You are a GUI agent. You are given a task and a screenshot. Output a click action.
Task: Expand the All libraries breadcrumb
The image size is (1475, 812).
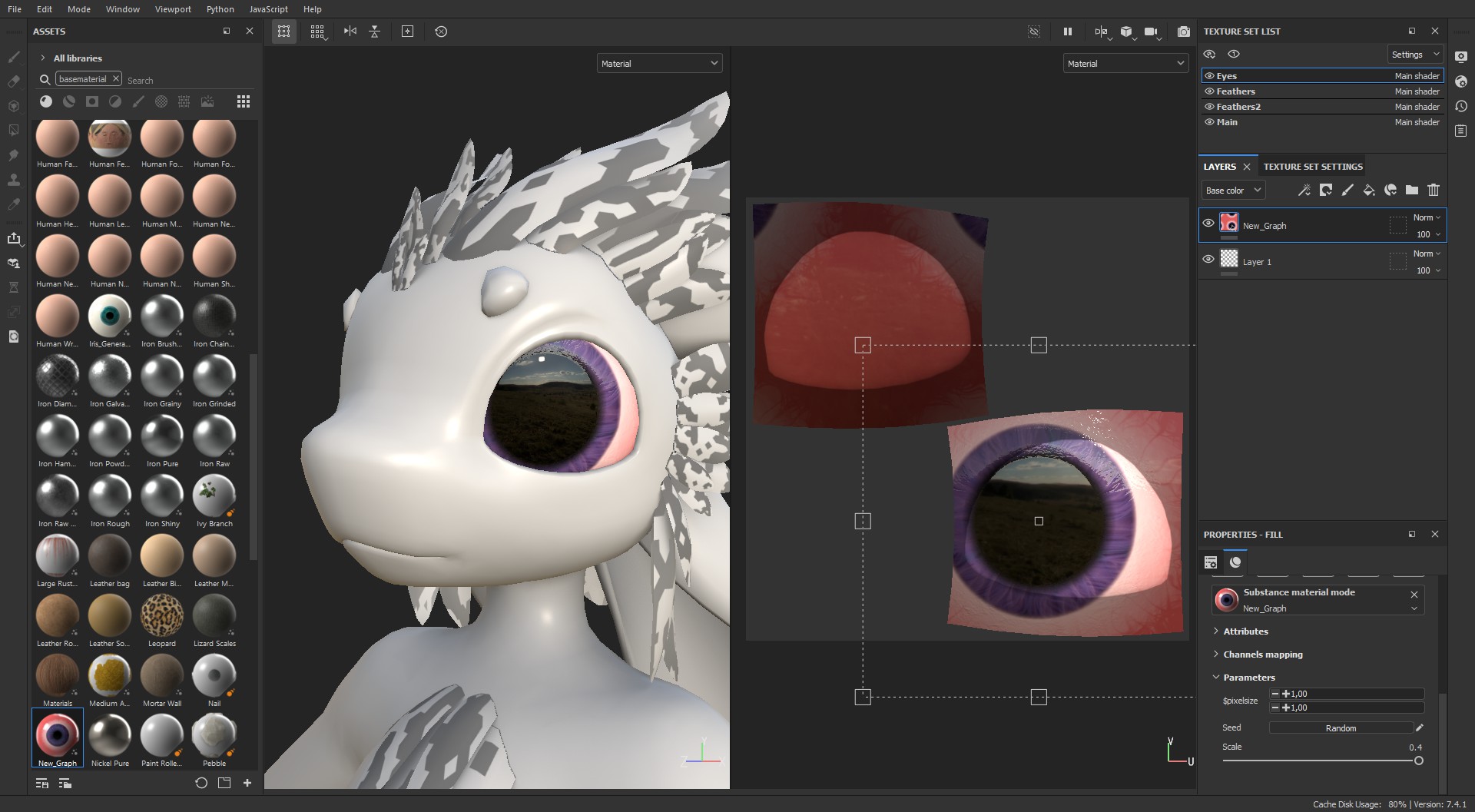(x=43, y=58)
